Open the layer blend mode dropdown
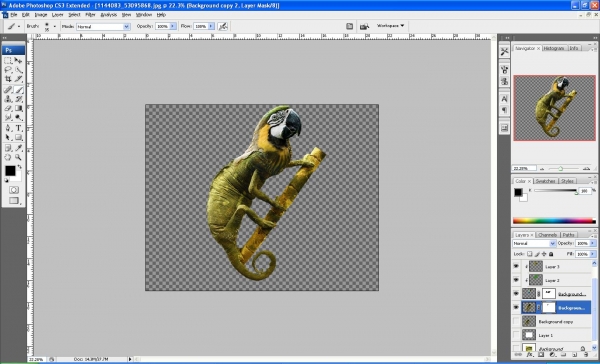600x364 pixels. [x=534, y=243]
